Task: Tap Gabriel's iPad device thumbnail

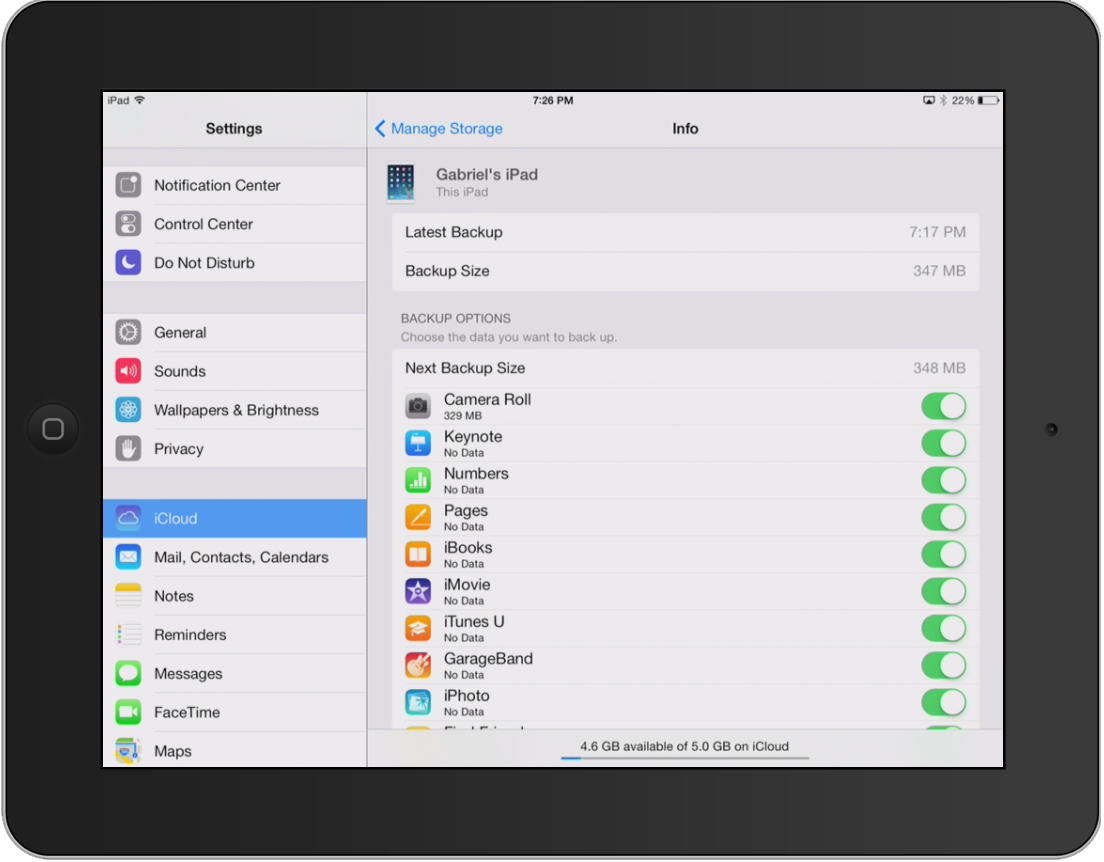Action: click(401, 182)
